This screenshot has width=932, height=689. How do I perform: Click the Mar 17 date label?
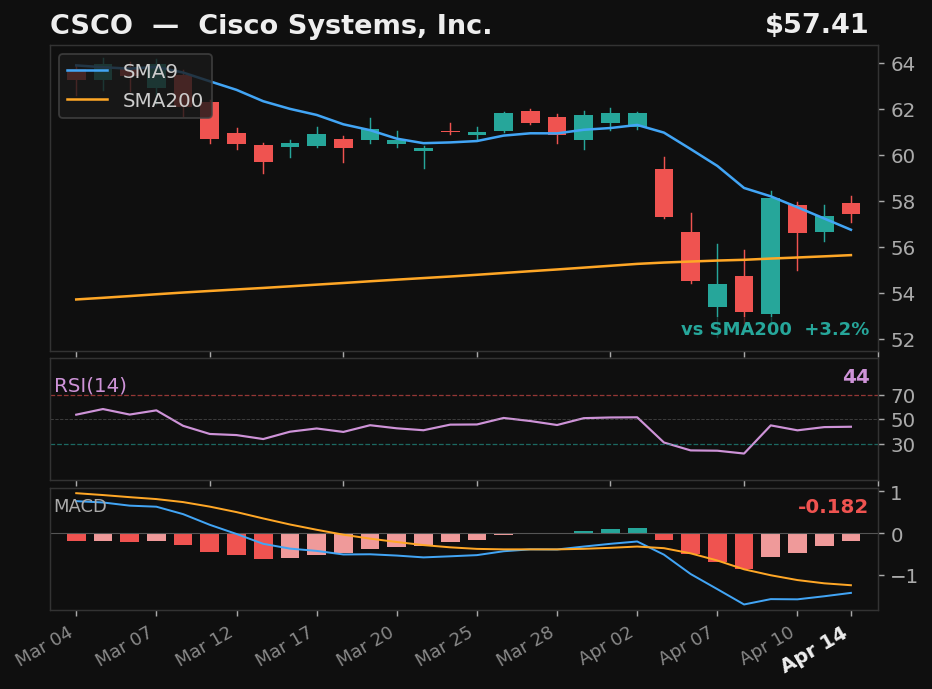click(285, 645)
